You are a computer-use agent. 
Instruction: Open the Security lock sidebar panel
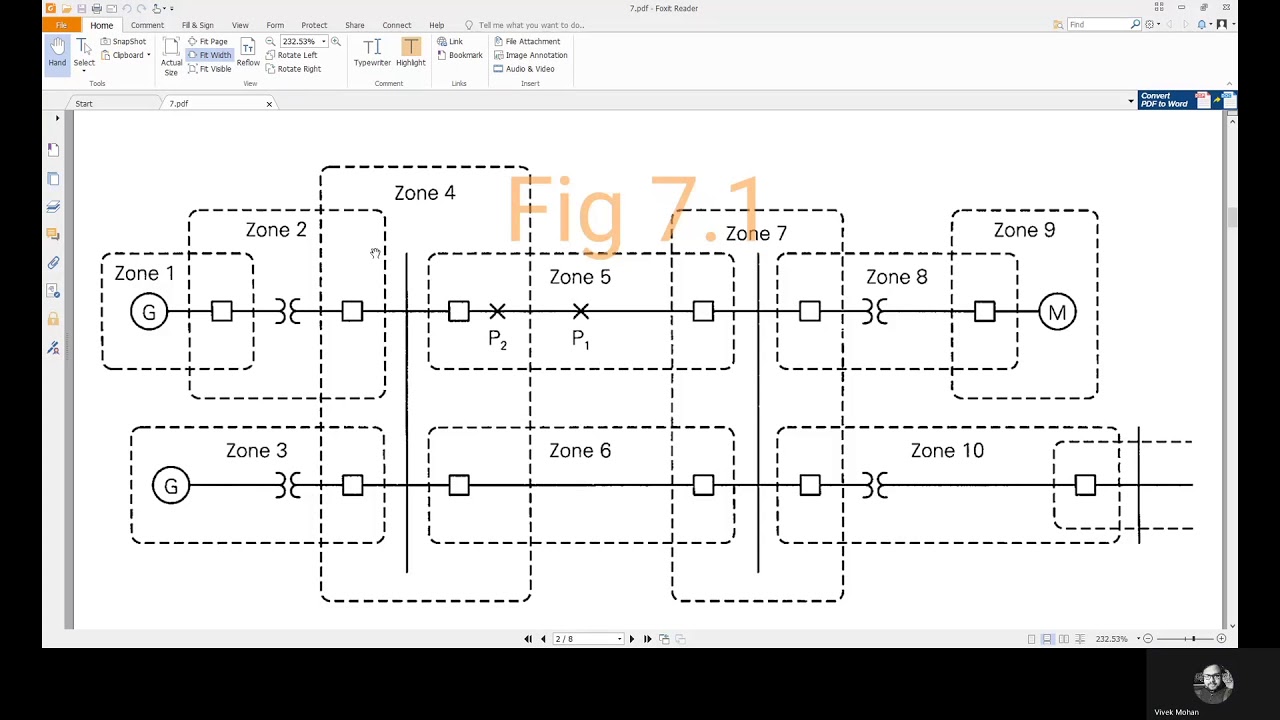[x=53, y=319]
